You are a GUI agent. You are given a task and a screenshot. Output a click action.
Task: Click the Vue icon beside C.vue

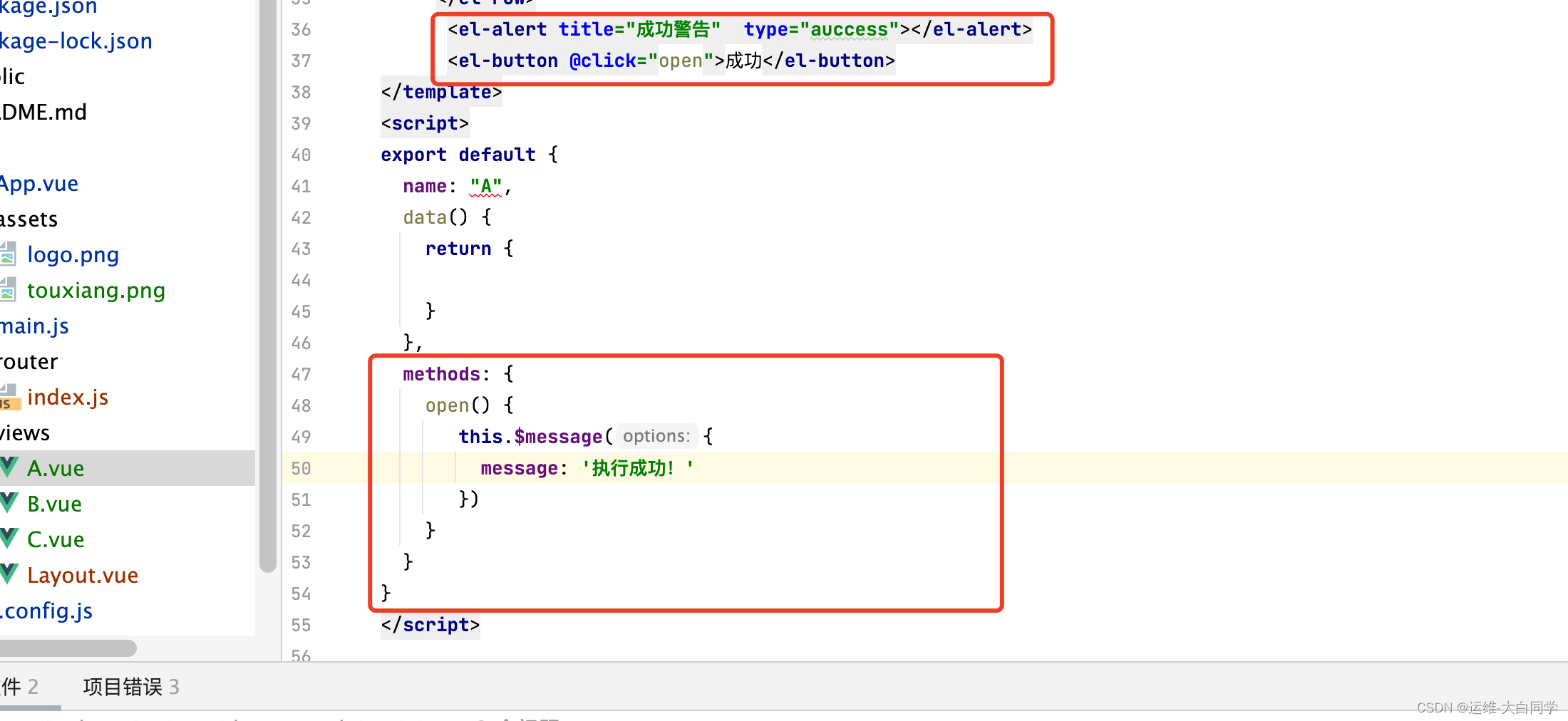(x=9, y=539)
